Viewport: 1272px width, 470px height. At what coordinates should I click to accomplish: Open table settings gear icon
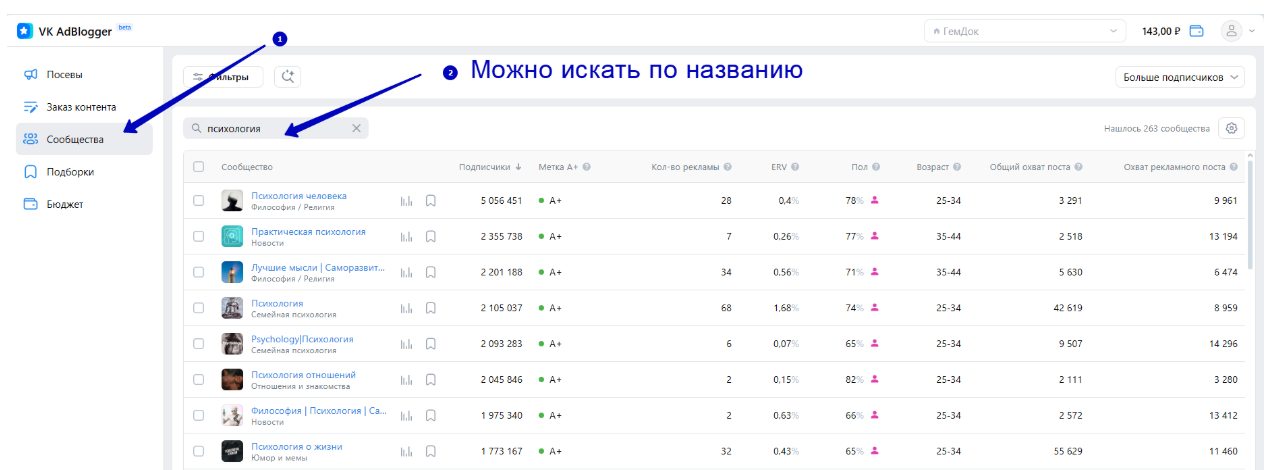(1231, 128)
